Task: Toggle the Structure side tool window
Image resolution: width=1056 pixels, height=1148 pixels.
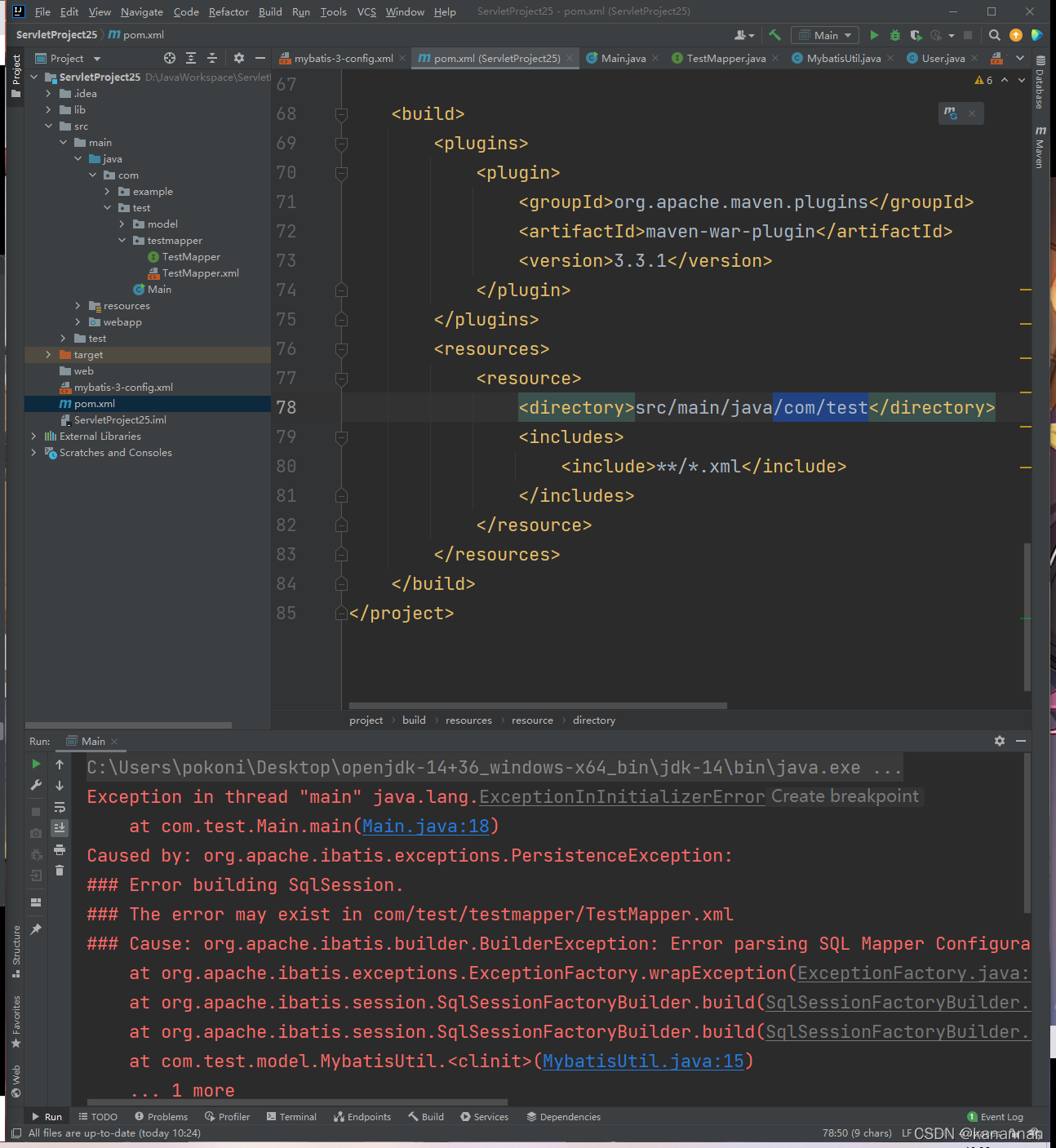Action: (x=16, y=951)
